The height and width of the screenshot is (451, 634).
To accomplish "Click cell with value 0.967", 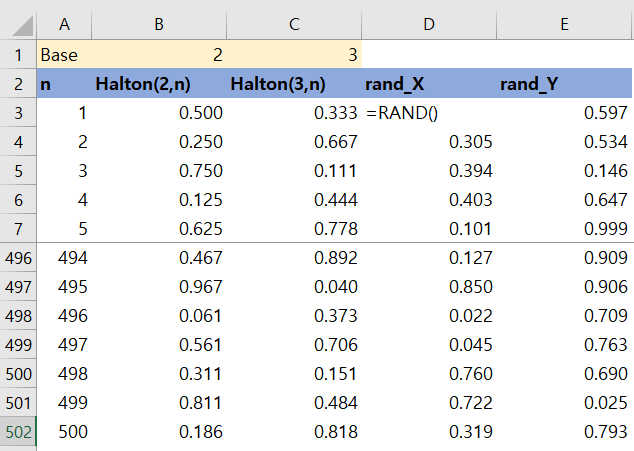I will point(159,287).
